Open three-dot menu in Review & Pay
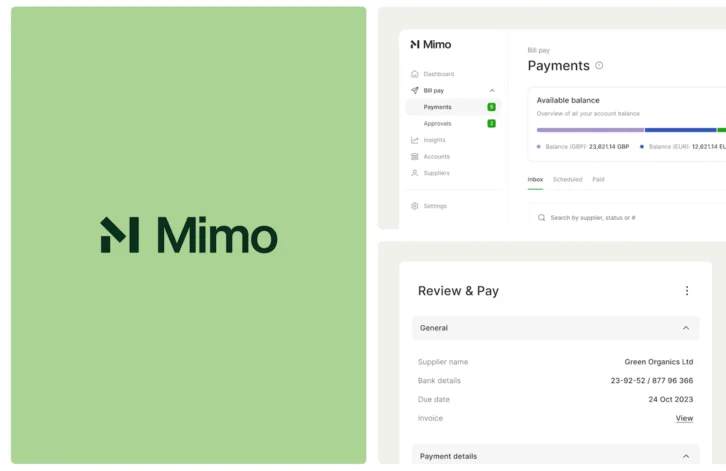This screenshot has height=471, width=726. tap(686, 291)
